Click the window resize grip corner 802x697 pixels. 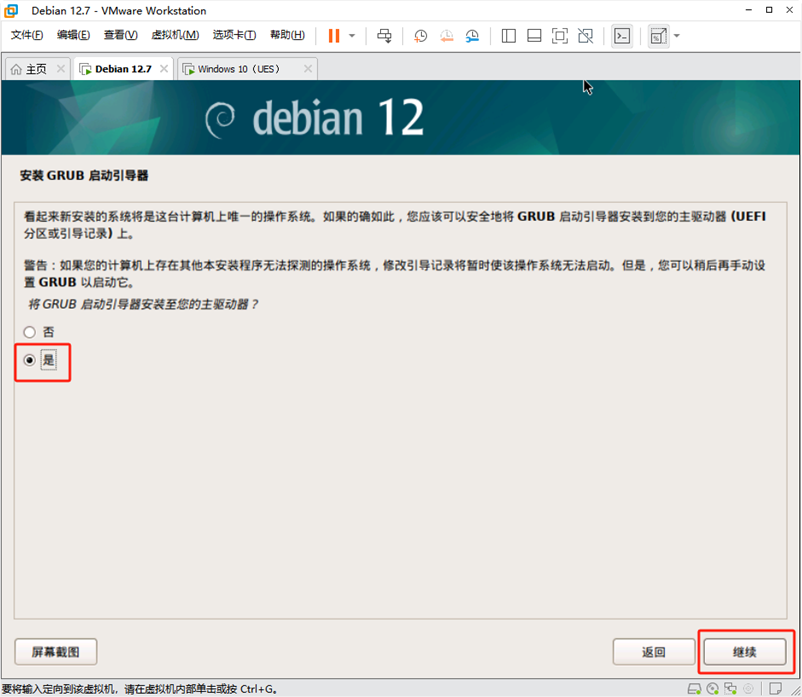click(796, 690)
